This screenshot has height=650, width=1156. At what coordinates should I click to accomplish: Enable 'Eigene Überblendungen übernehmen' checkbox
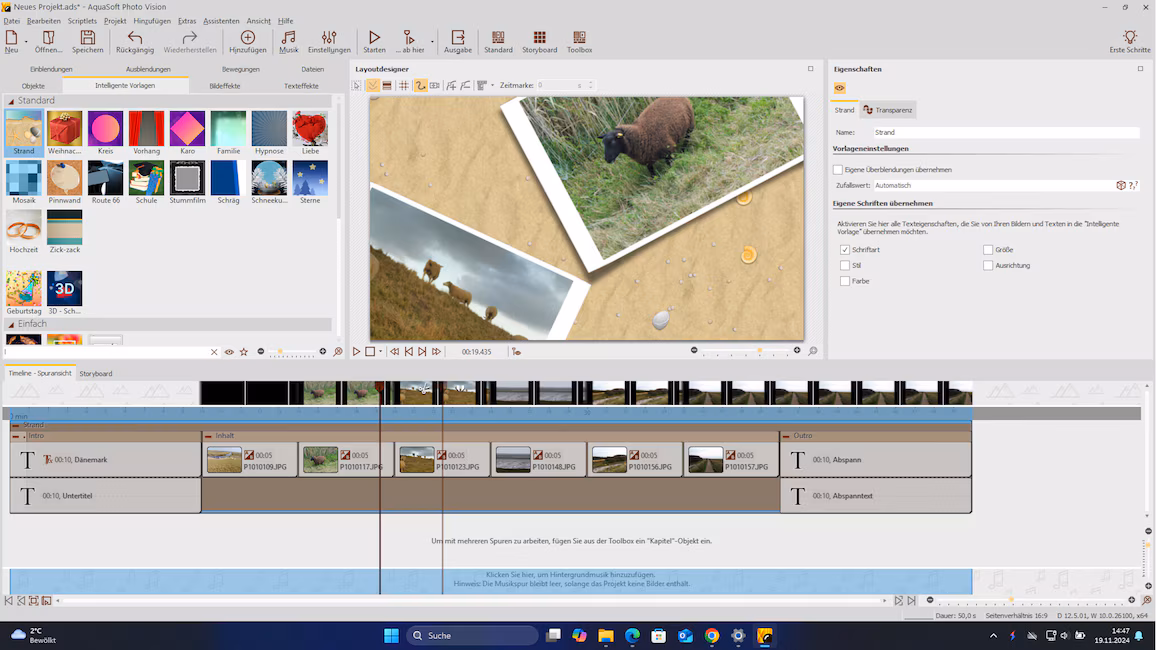[838, 170]
